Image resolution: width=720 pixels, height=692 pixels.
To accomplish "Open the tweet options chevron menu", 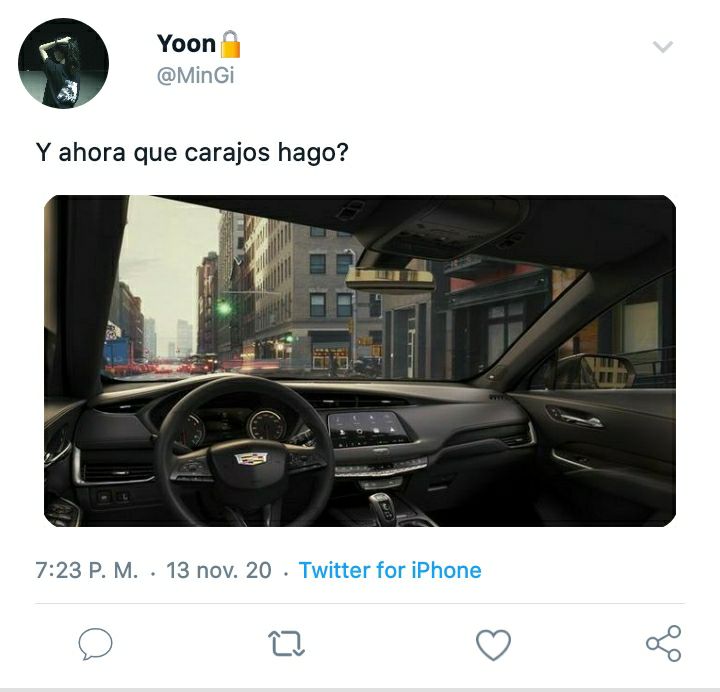I will click(x=663, y=46).
